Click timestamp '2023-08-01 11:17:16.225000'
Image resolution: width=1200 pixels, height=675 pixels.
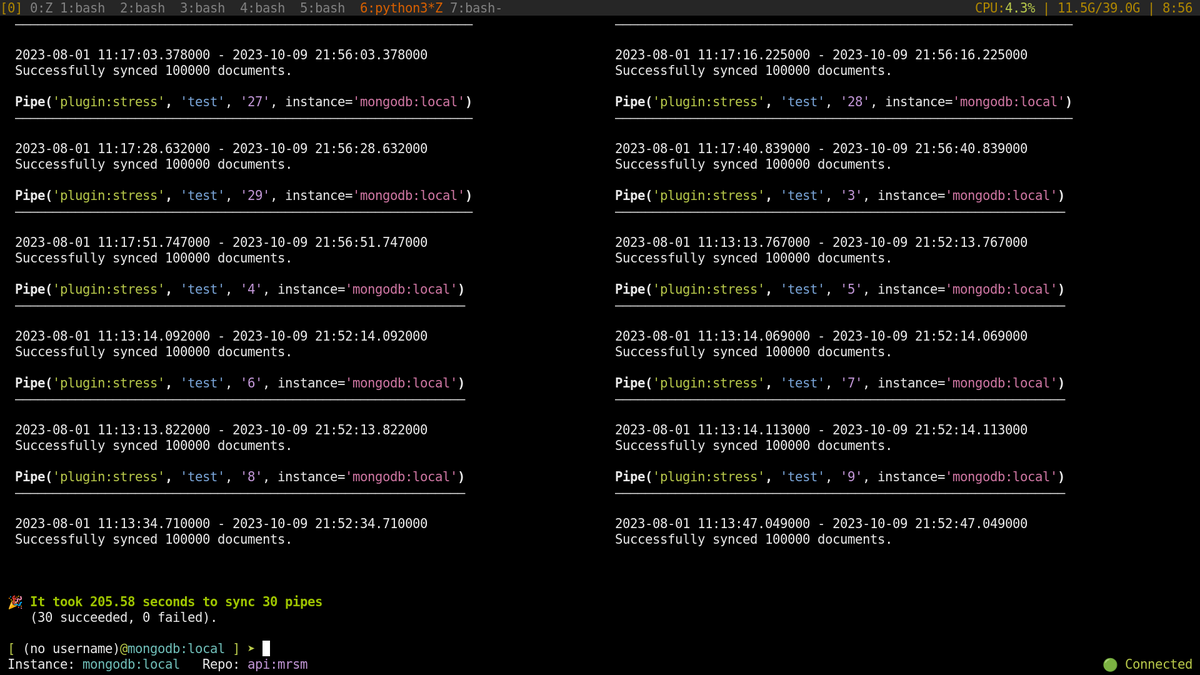pos(712,55)
